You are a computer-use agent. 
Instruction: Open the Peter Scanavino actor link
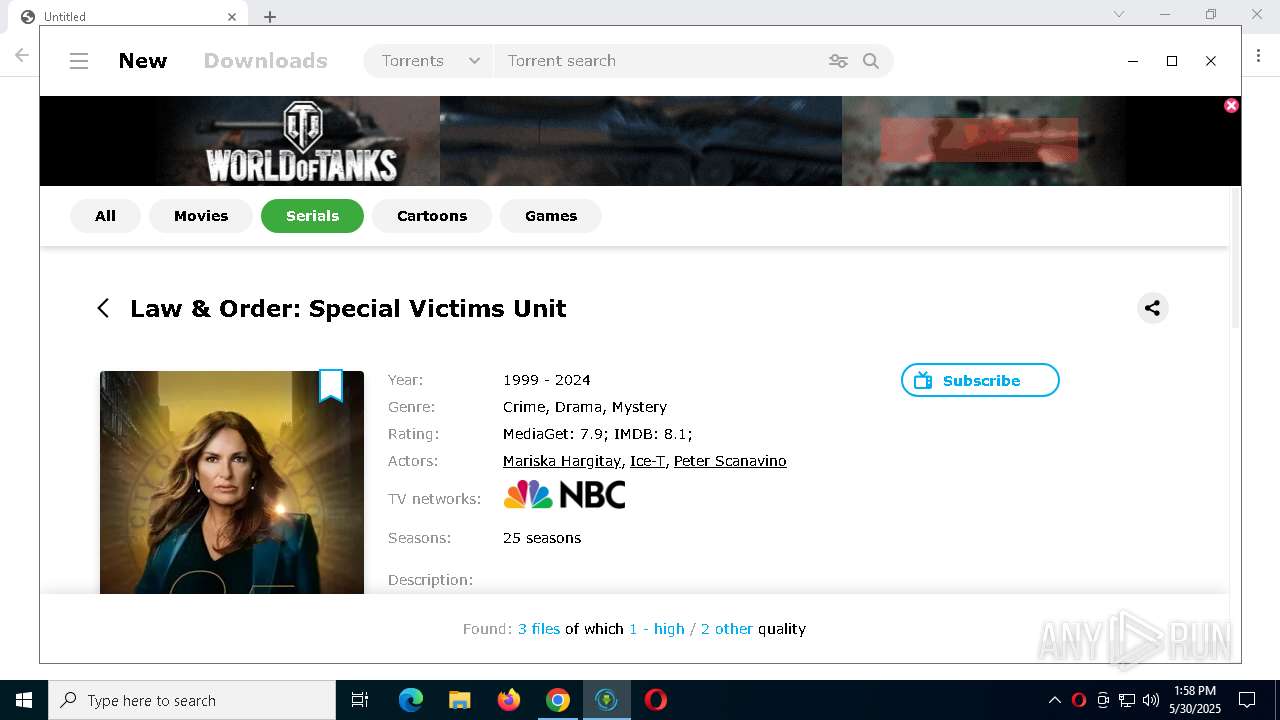(x=730, y=461)
